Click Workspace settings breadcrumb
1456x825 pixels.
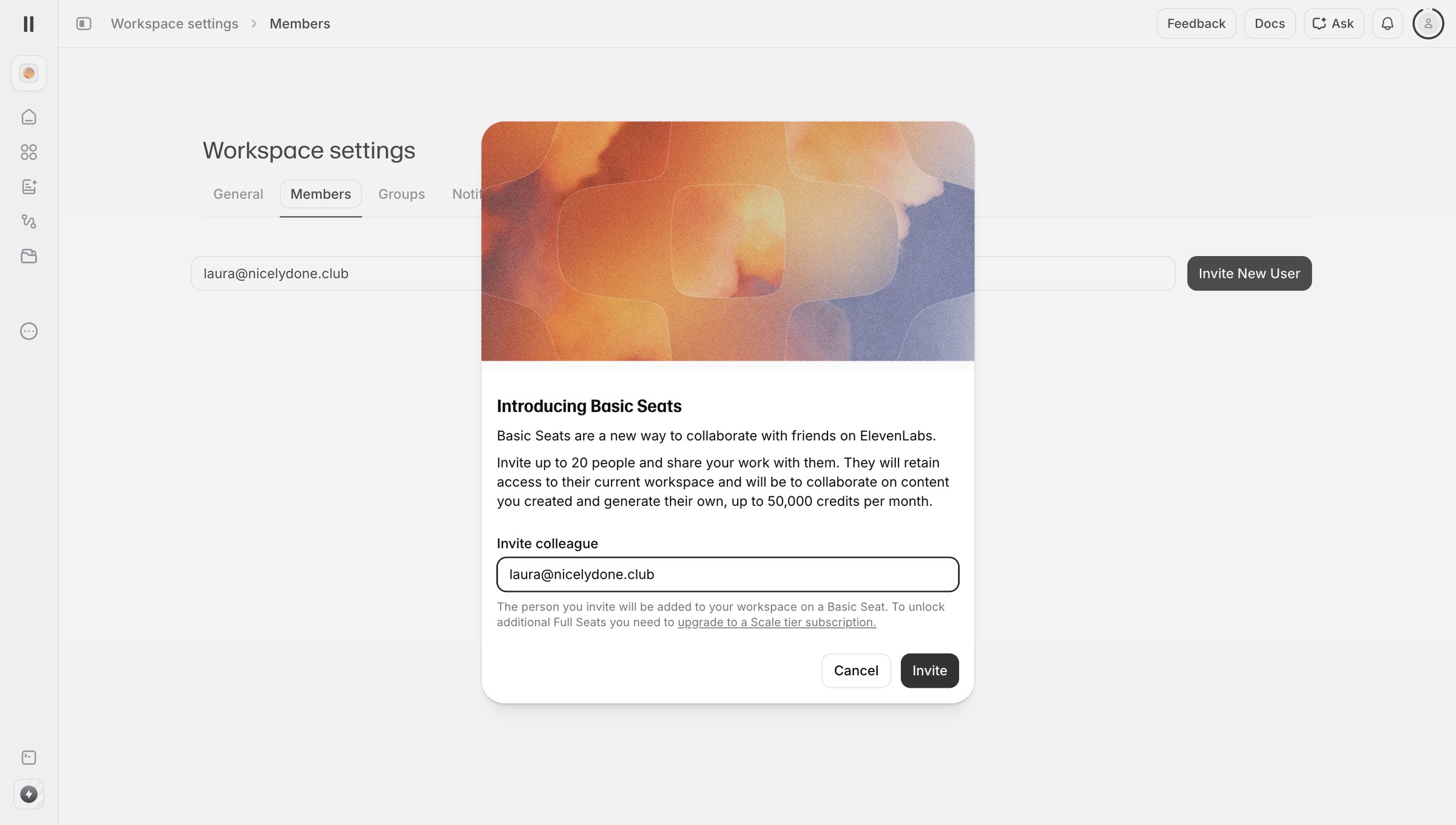coord(174,24)
